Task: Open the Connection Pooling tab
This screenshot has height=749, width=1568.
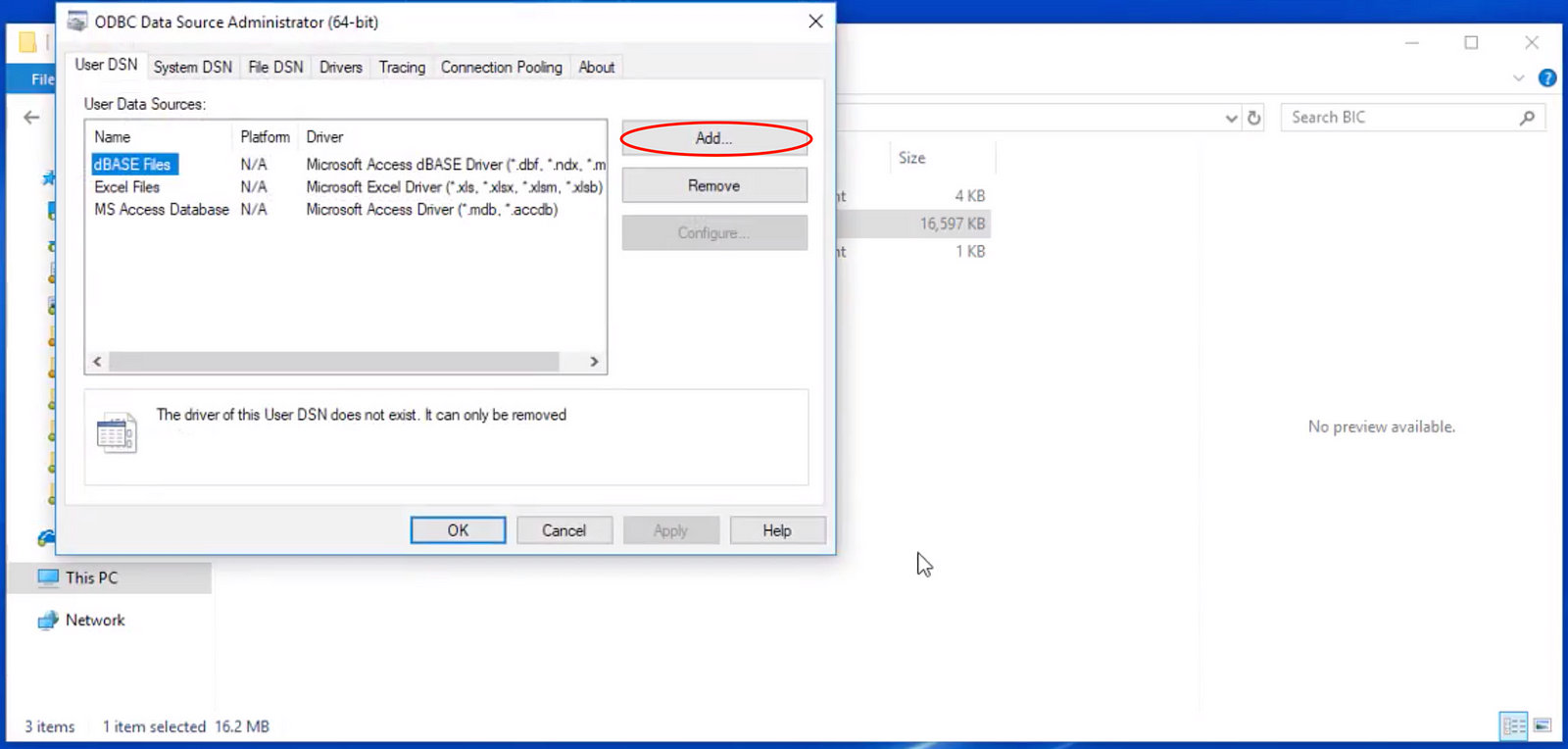Action: click(x=501, y=67)
